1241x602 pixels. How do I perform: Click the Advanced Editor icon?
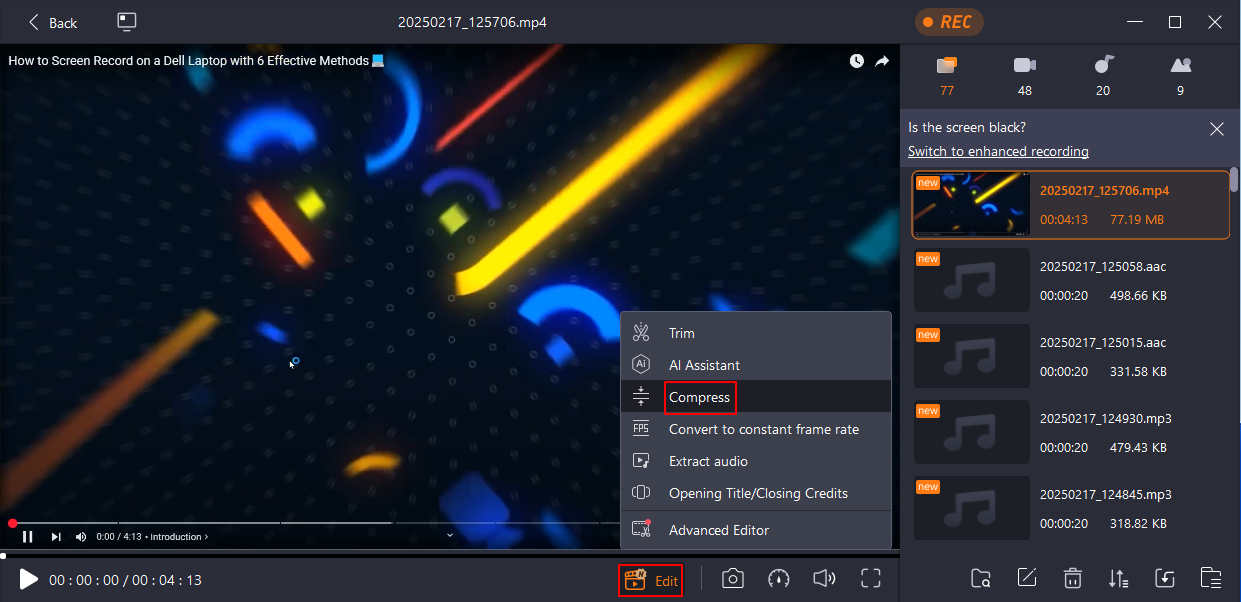pos(641,529)
